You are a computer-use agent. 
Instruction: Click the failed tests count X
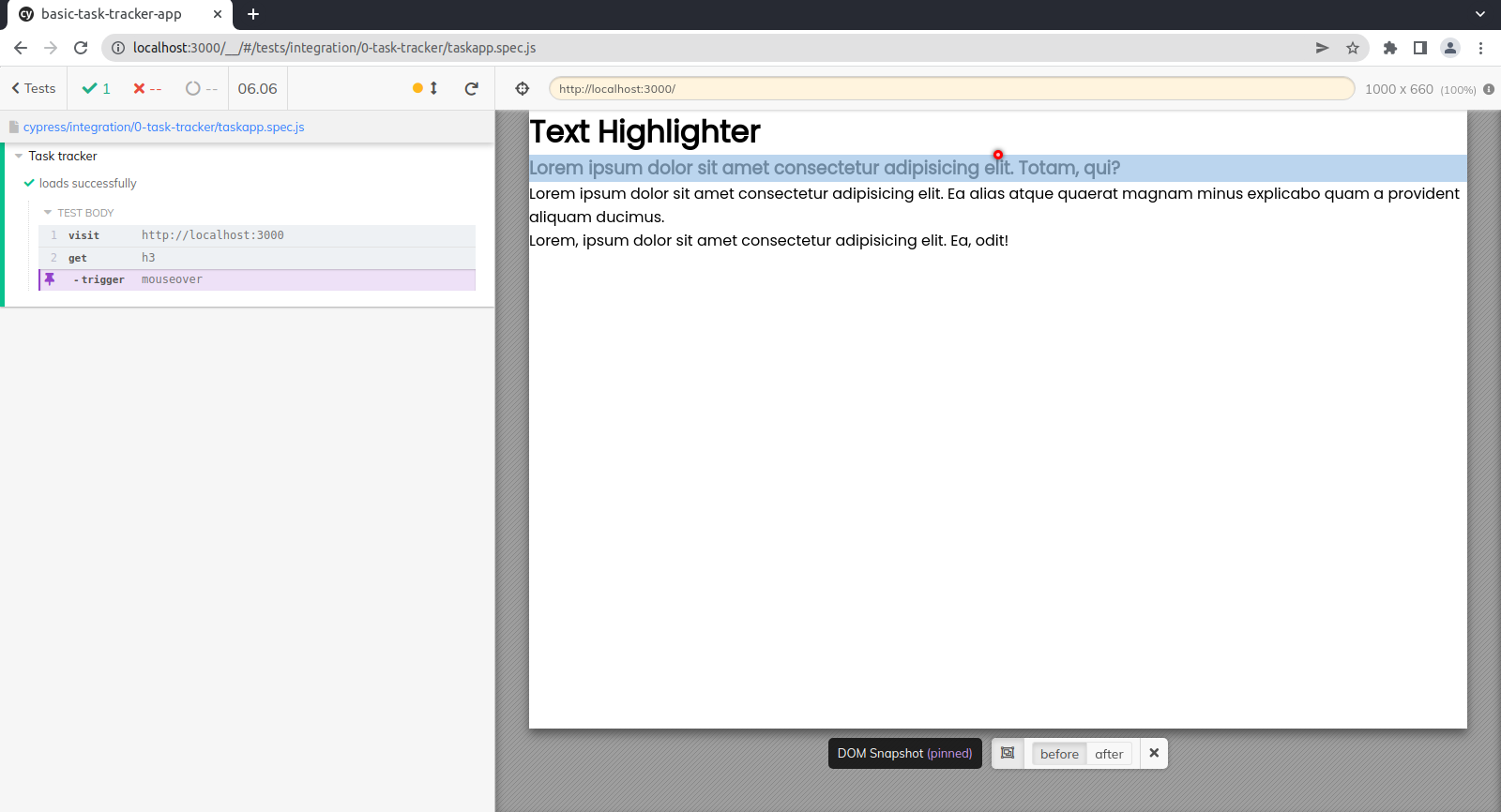tap(147, 88)
